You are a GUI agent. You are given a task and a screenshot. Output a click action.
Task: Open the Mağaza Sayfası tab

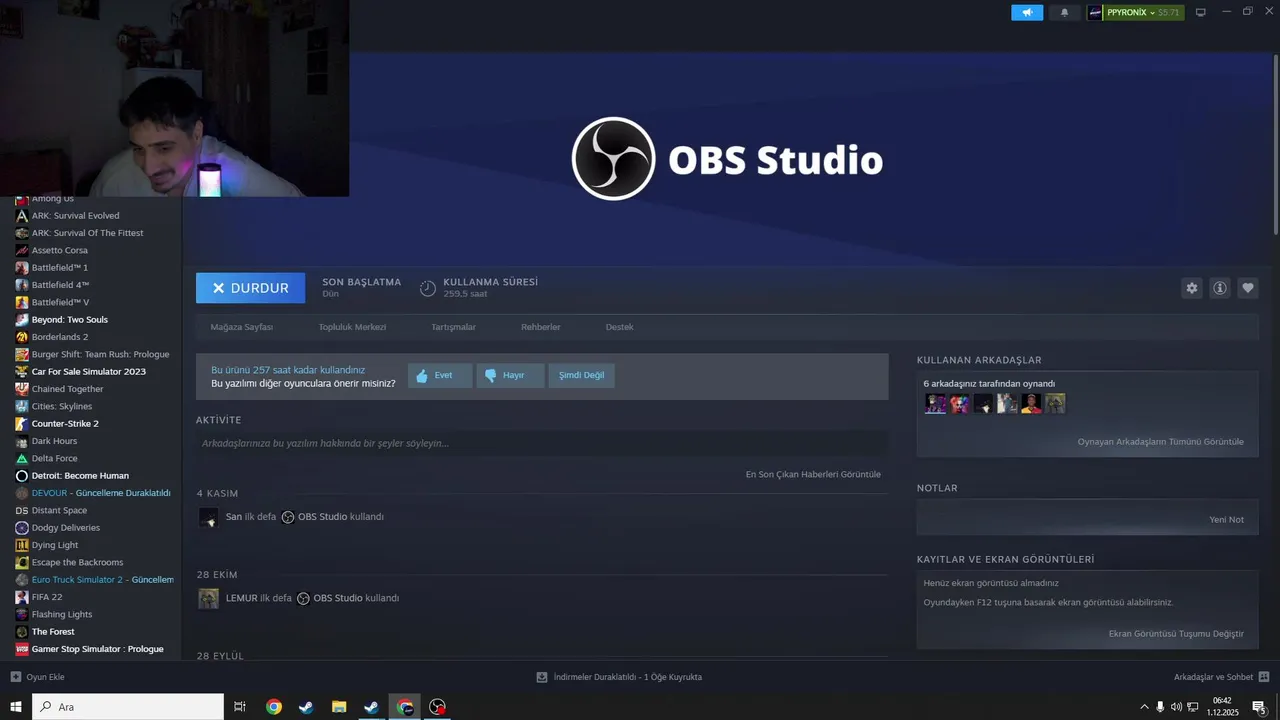click(x=241, y=327)
